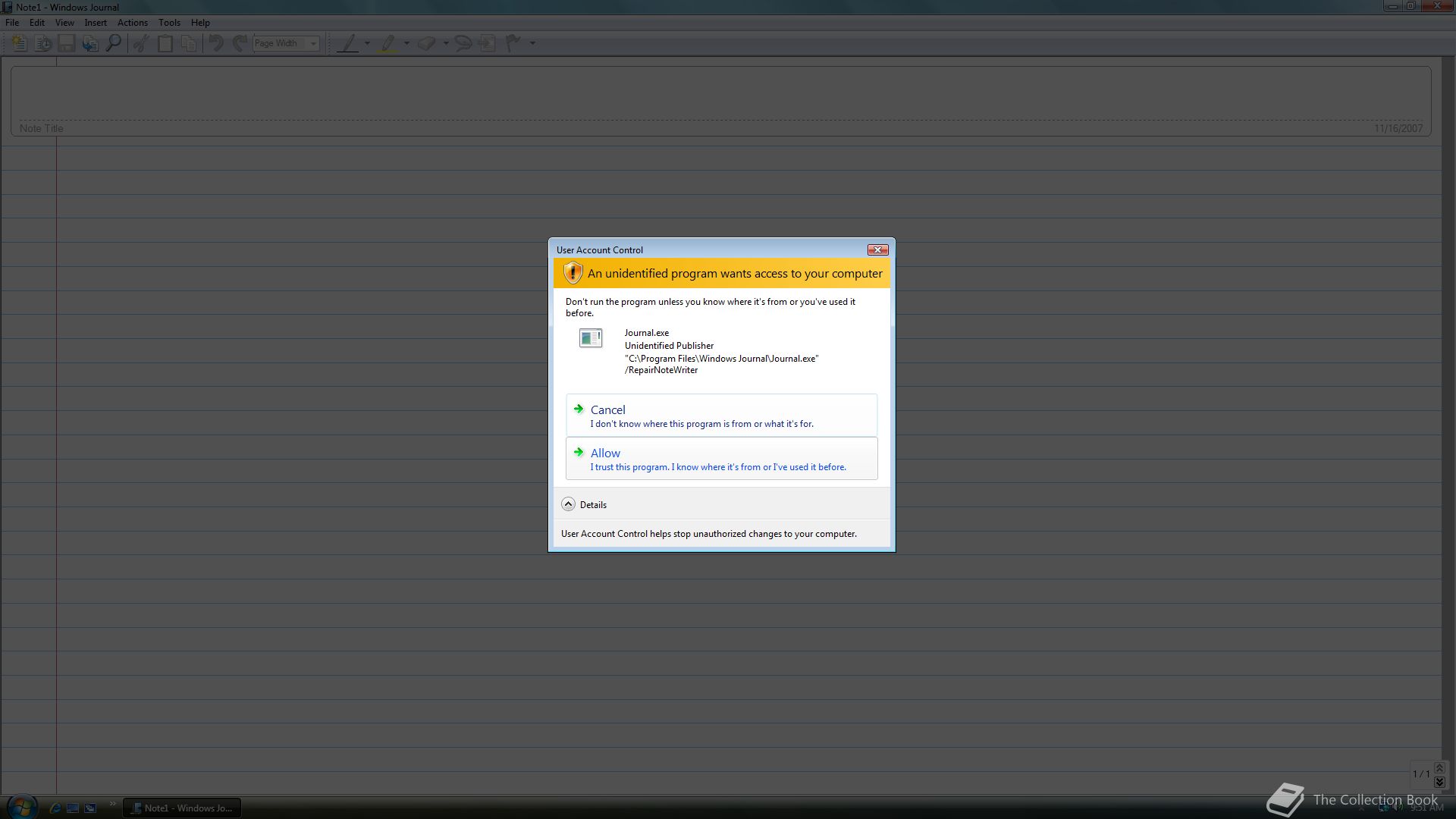Open the Actions menu
Image resolution: width=1456 pixels, height=819 pixels.
[133, 23]
